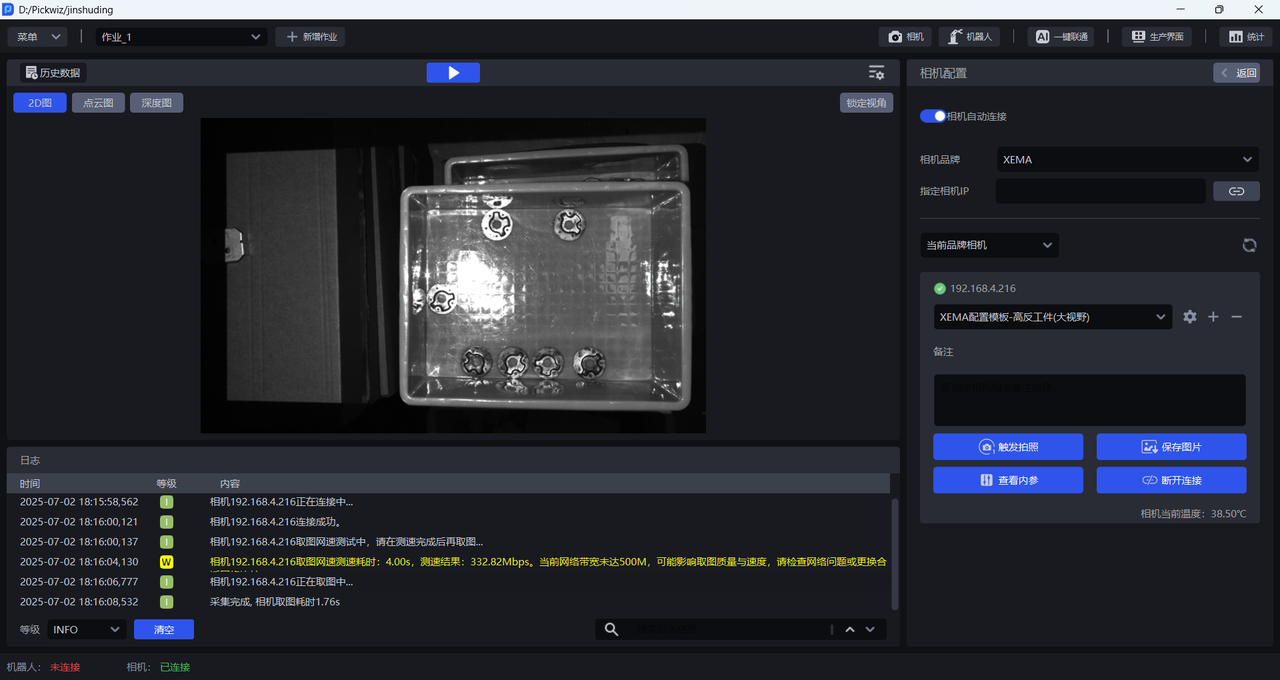Click the 指定相机IP input field
The image size is (1280, 680).
pyautogui.click(x=1100, y=191)
